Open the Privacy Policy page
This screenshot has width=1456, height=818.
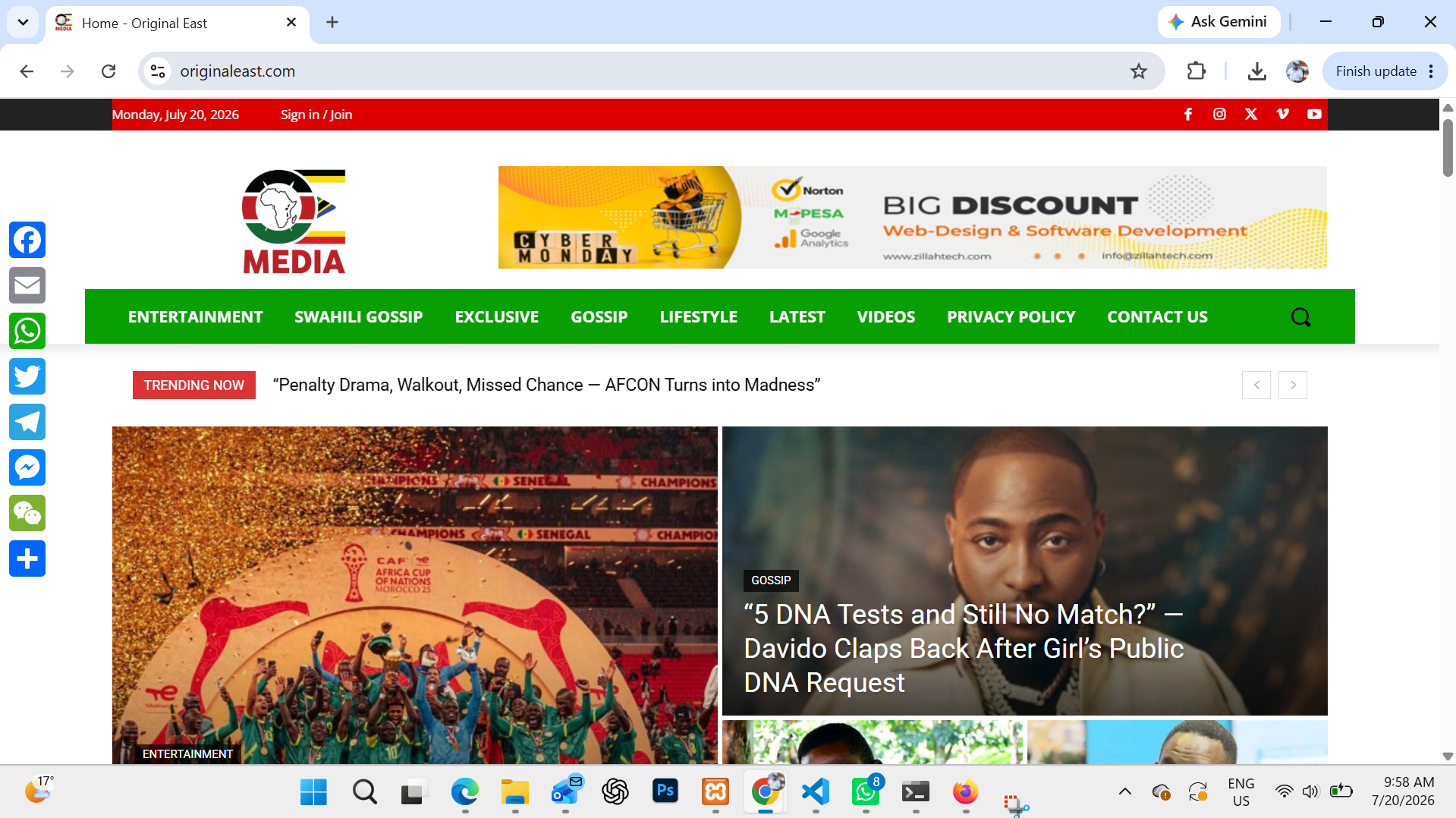point(1011,316)
